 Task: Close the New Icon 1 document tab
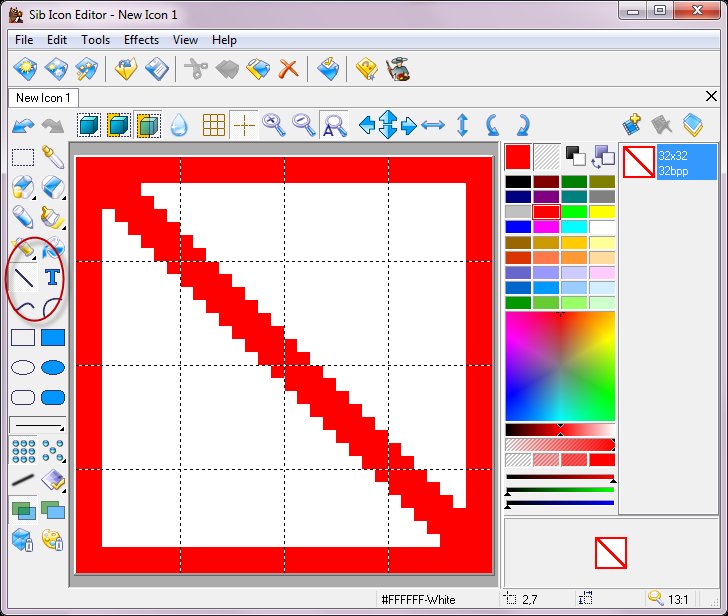click(711, 96)
